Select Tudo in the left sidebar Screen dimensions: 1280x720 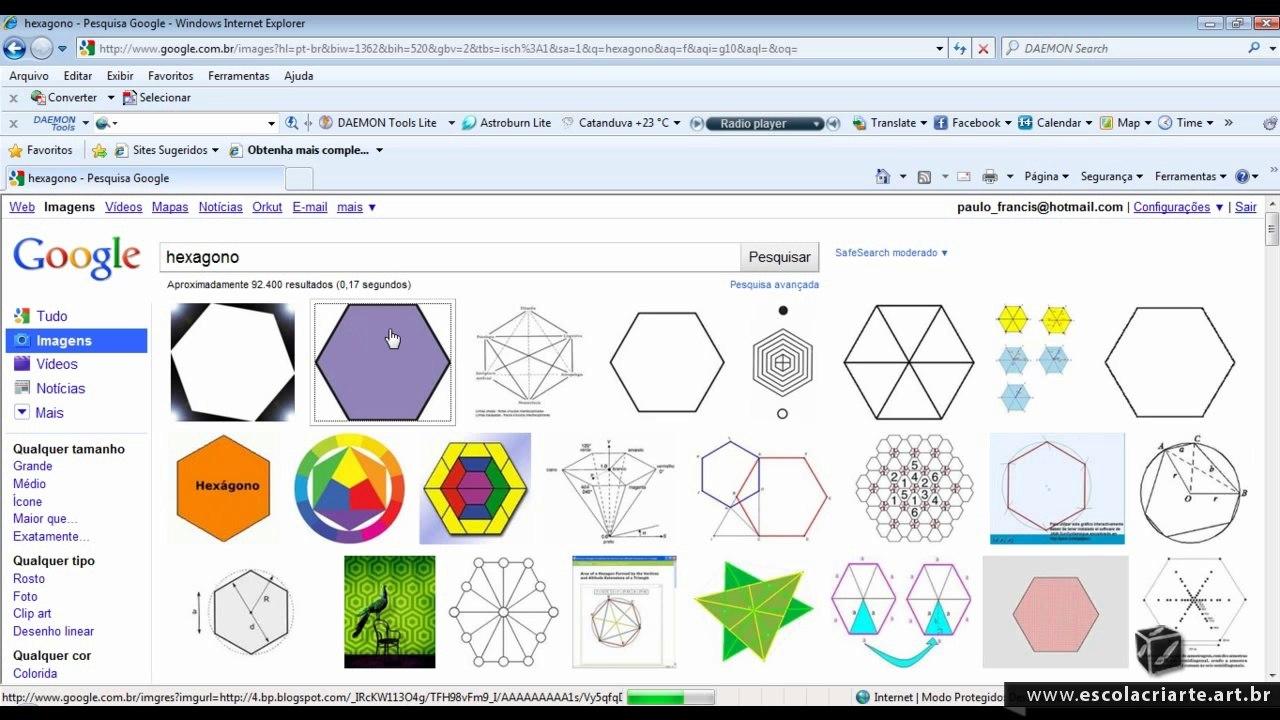click(x=52, y=316)
